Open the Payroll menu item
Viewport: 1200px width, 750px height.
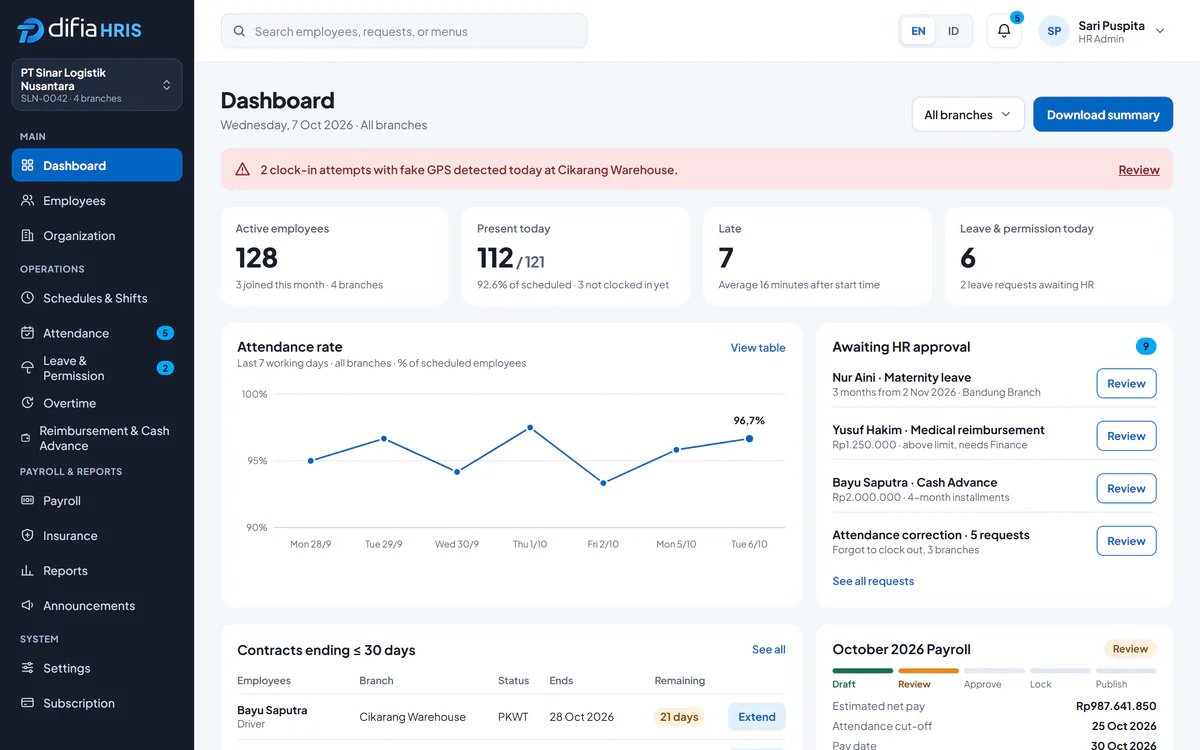pyautogui.click(x=97, y=501)
